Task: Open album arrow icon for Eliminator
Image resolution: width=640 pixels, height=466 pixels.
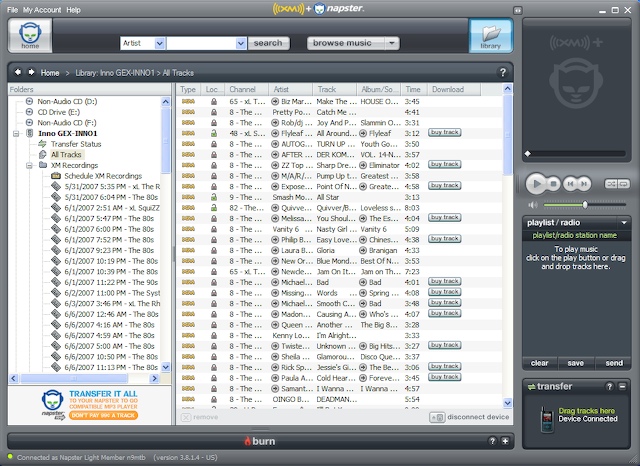Action: coord(363,165)
